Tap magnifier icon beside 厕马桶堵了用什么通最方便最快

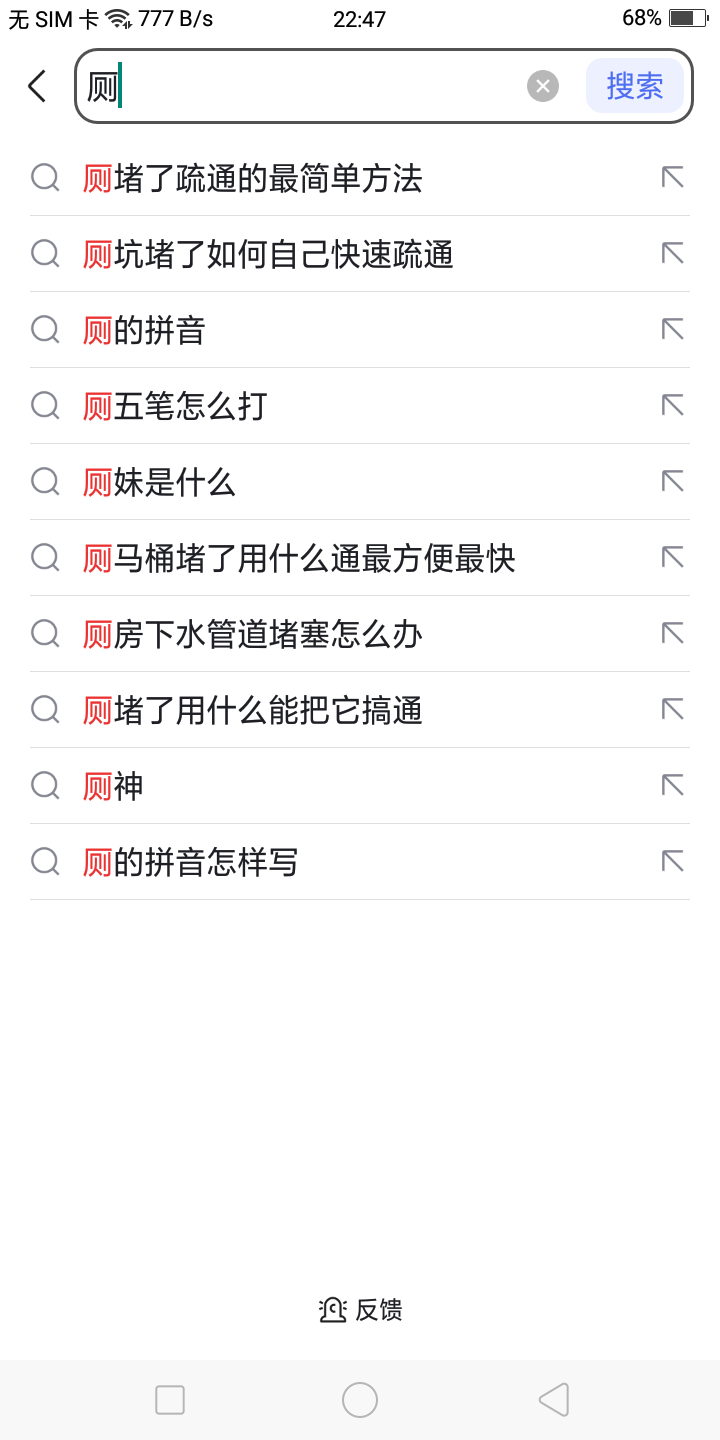tap(45, 558)
